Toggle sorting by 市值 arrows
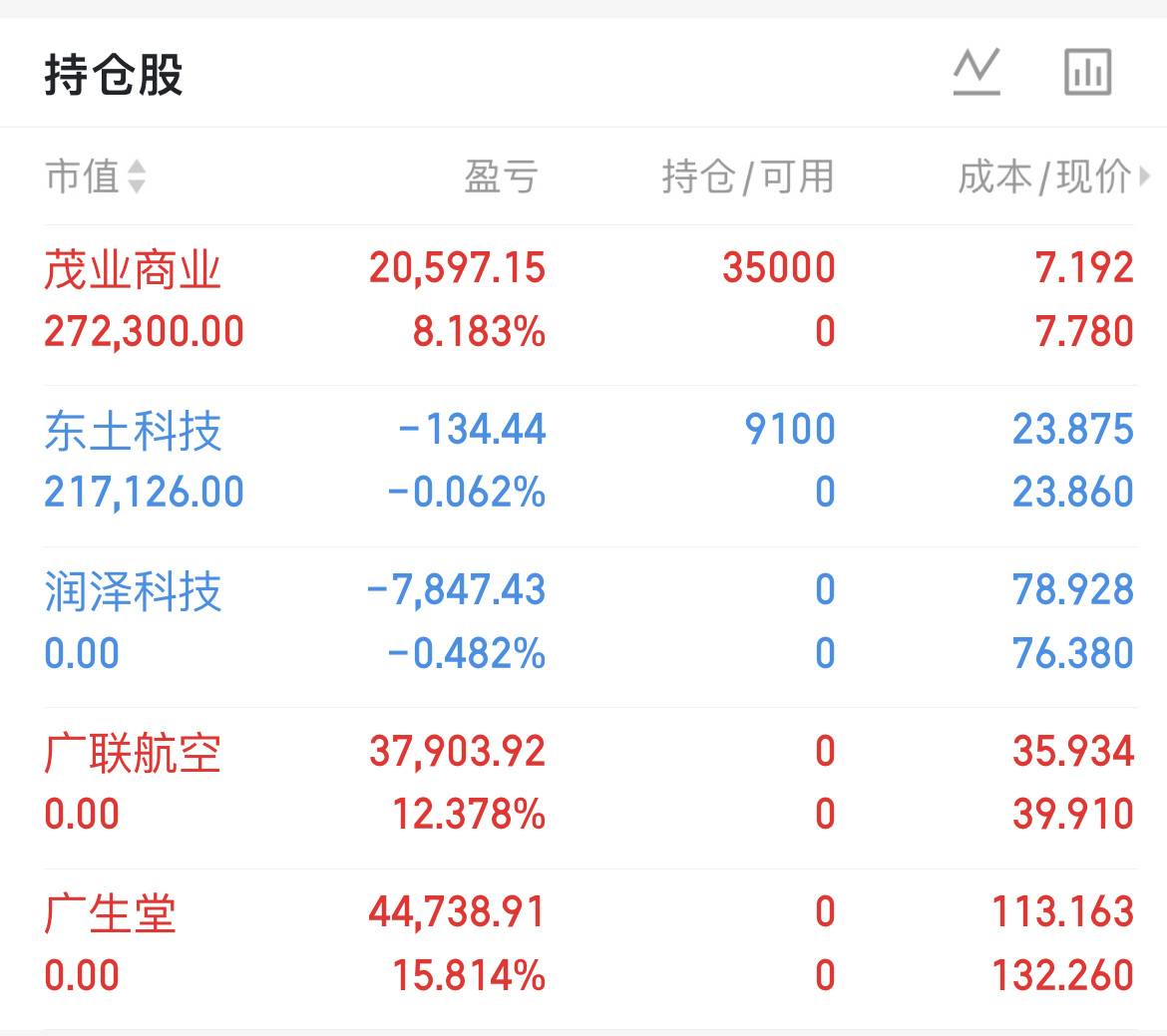This screenshot has width=1167, height=1036. tap(137, 177)
